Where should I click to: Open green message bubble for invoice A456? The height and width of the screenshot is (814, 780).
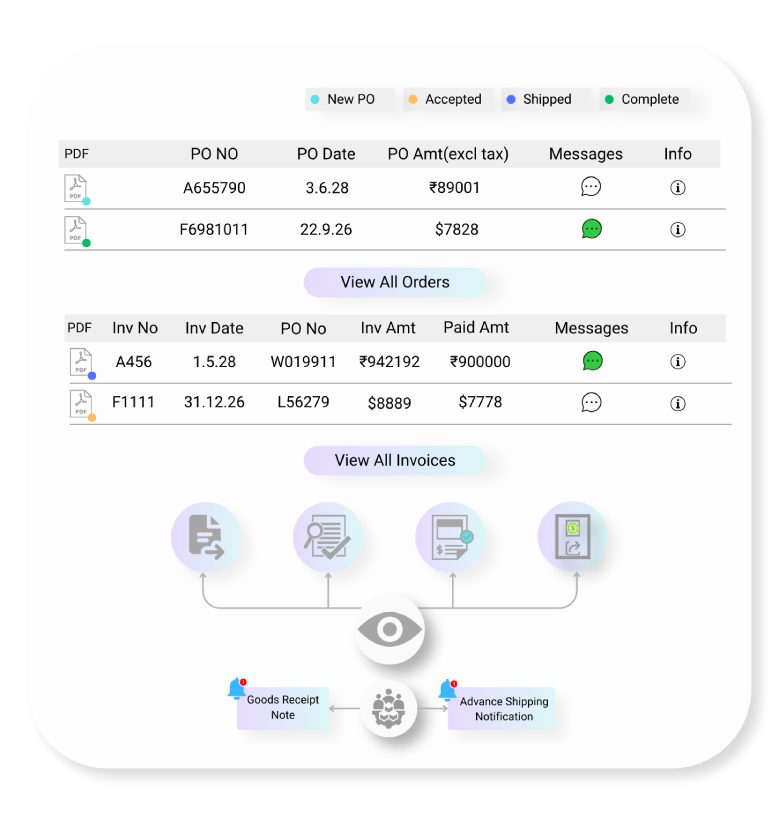pos(593,361)
